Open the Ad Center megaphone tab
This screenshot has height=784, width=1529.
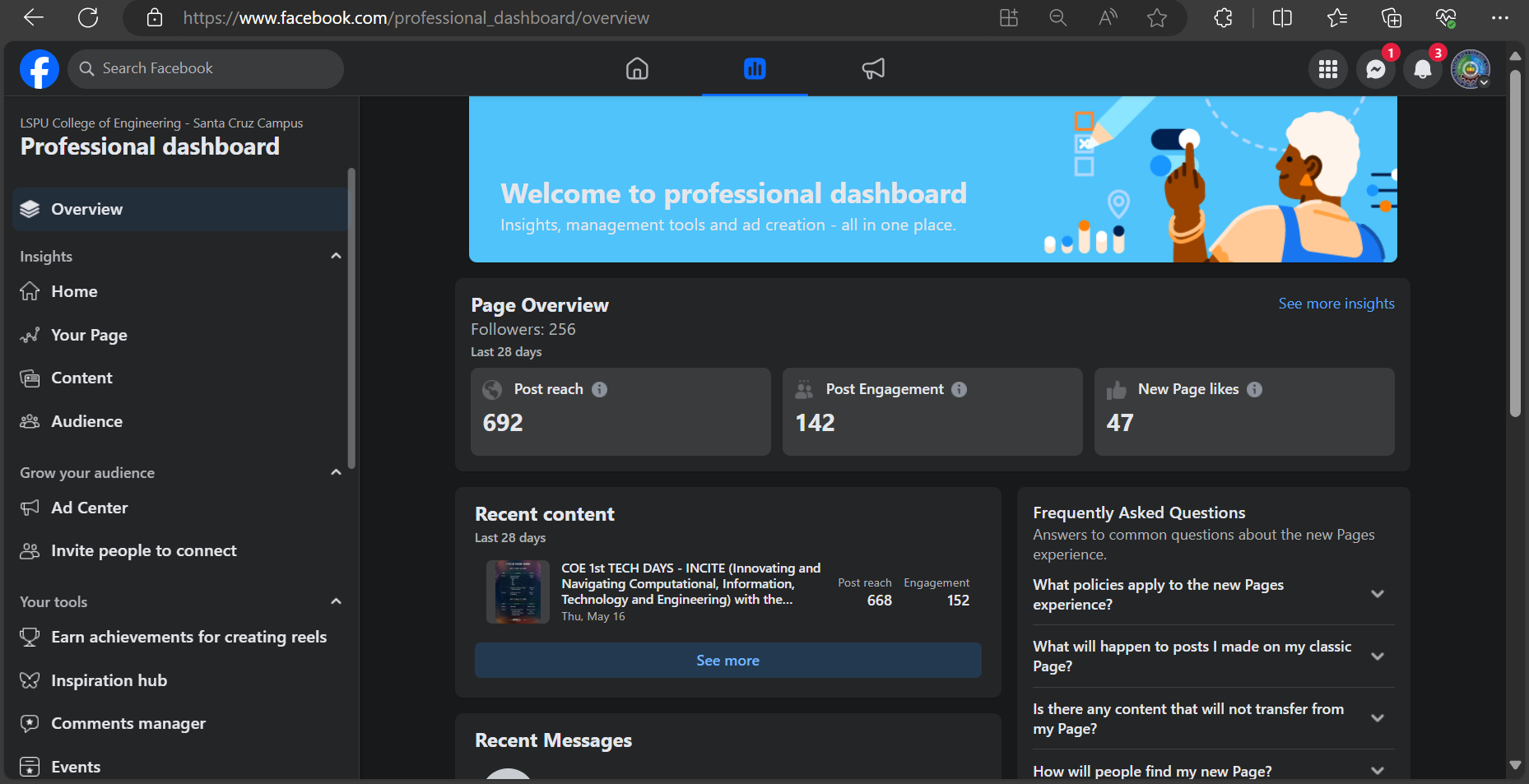click(873, 69)
